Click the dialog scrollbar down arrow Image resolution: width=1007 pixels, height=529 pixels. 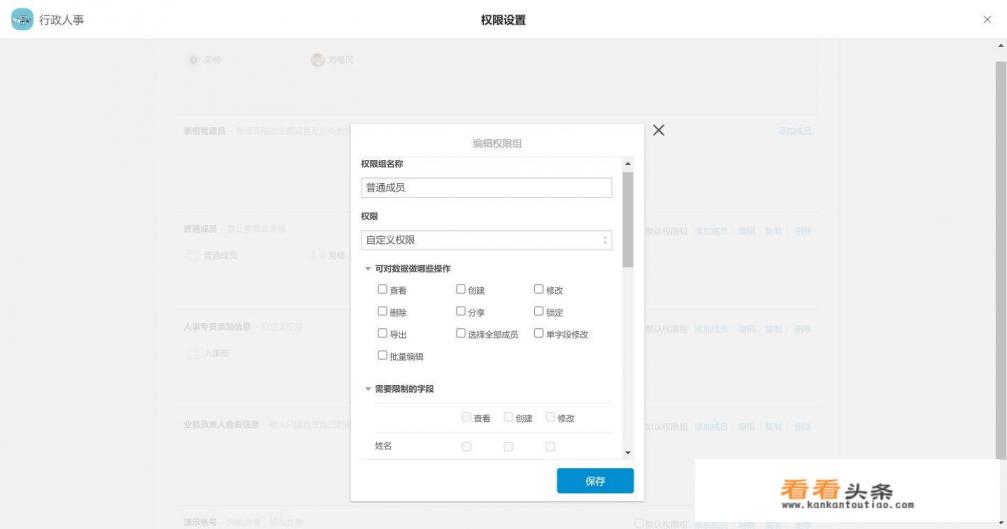628,453
